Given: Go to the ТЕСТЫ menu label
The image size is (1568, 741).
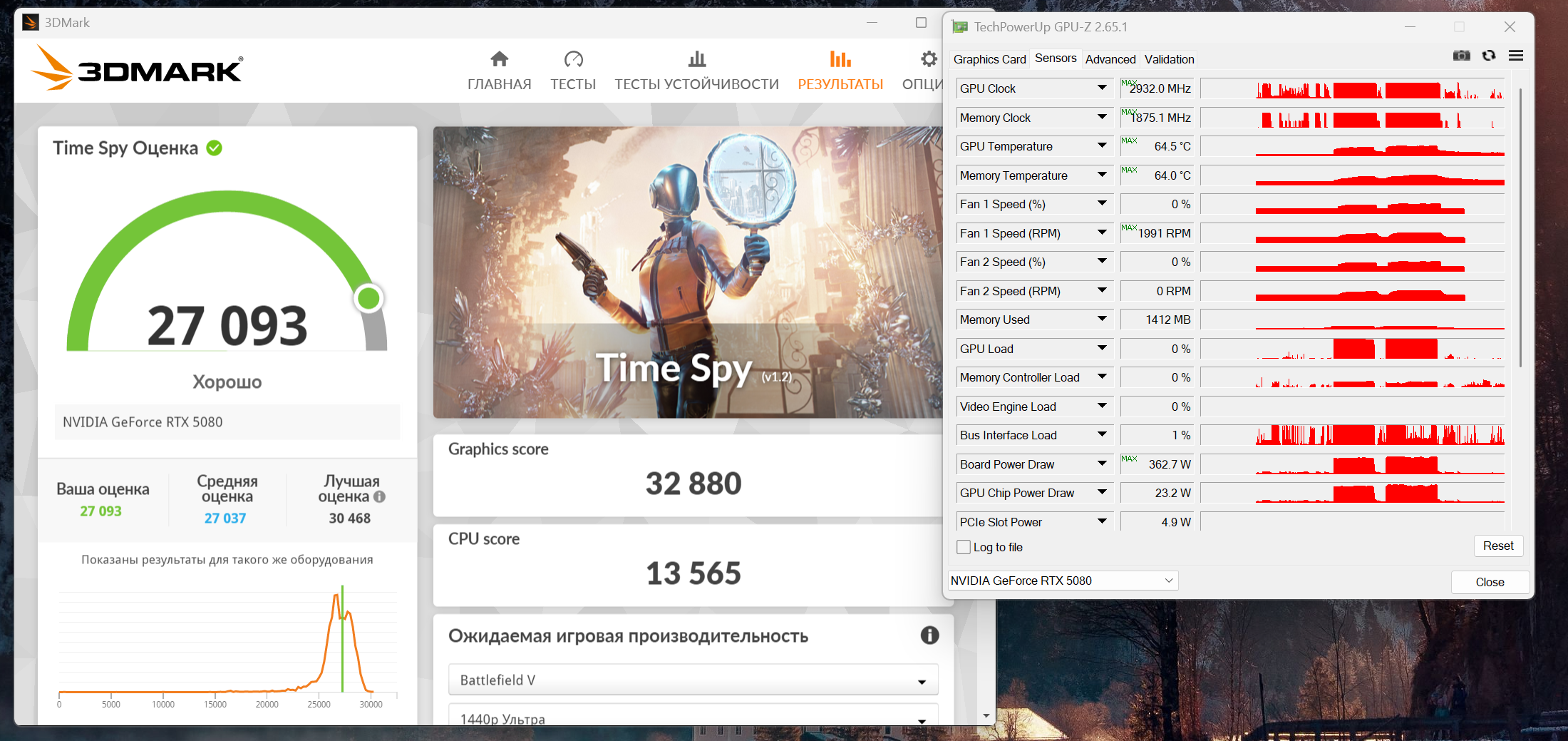Looking at the screenshot, I should 573,84.
